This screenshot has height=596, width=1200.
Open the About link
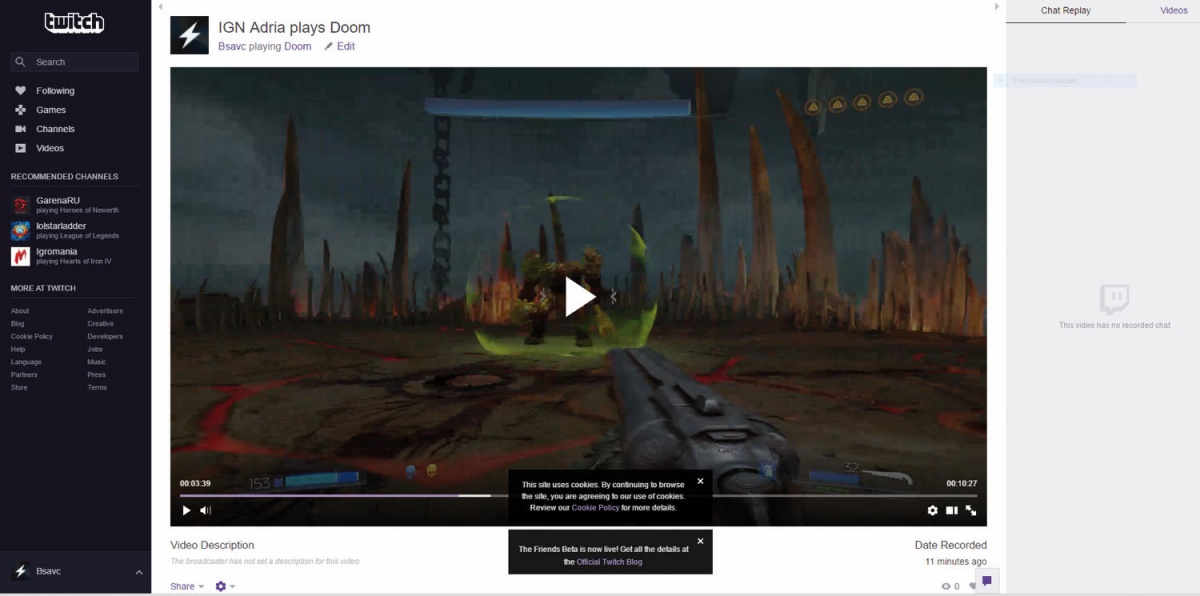click(20, 311)
